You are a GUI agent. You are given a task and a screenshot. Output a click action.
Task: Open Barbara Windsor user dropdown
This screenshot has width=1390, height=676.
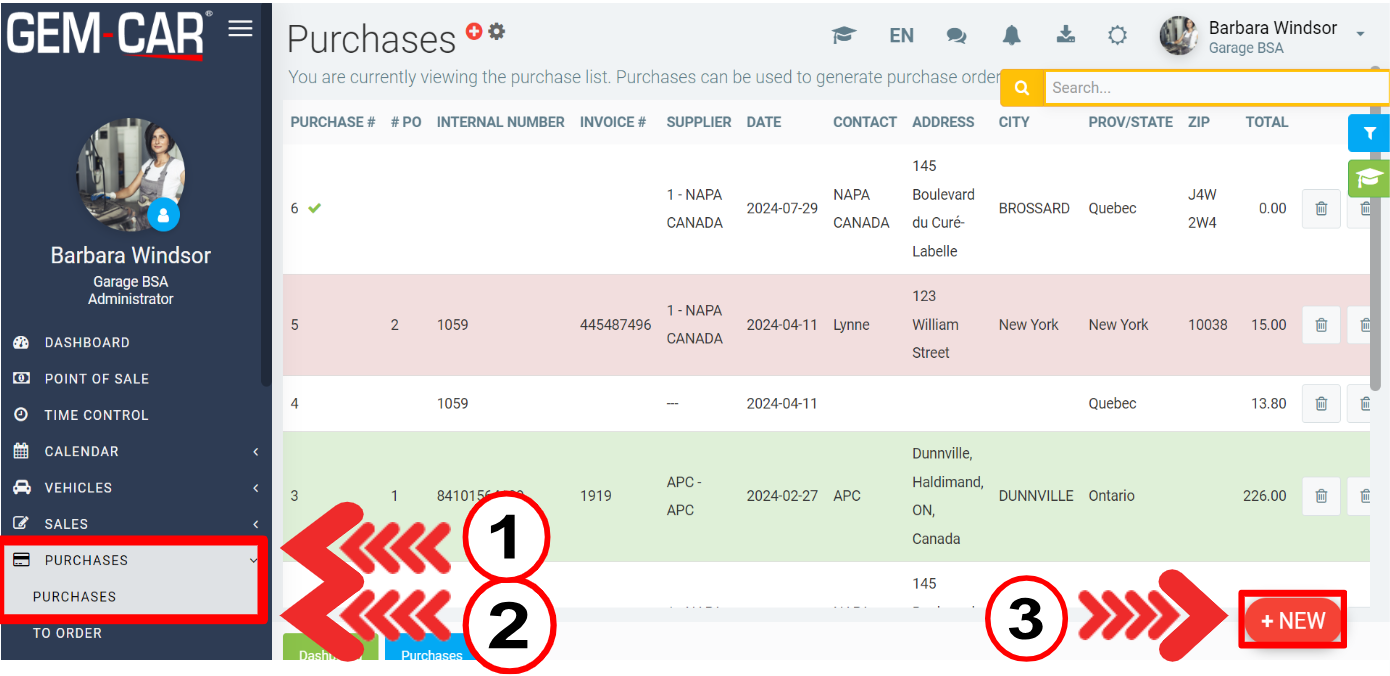pyautogui.click(x=1265, y=36)
